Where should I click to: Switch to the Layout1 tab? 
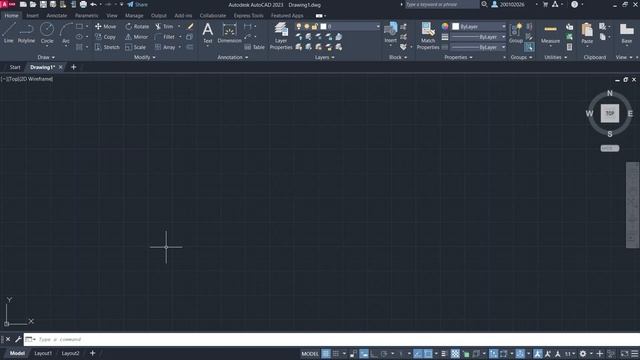click(x=43, y=353)
